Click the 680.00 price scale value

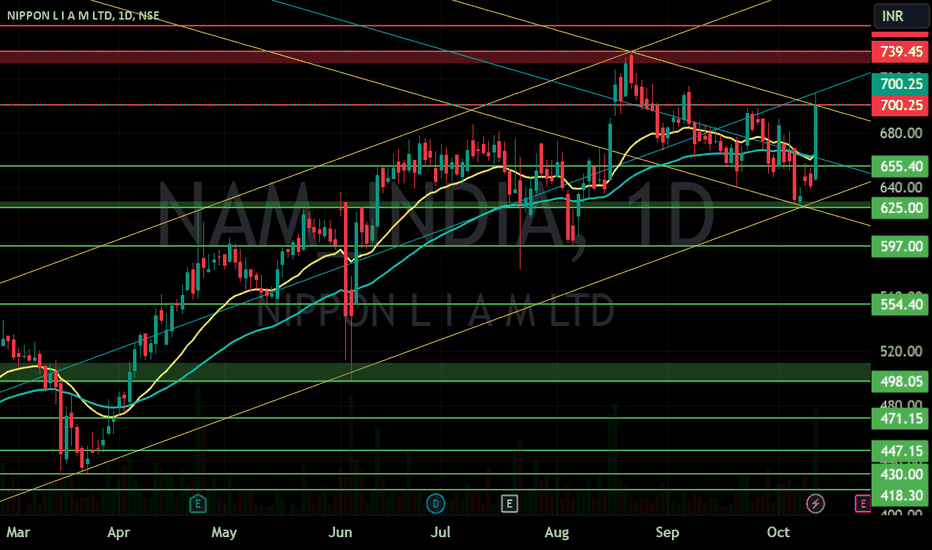pyautogui.click(x=900, y=133)
